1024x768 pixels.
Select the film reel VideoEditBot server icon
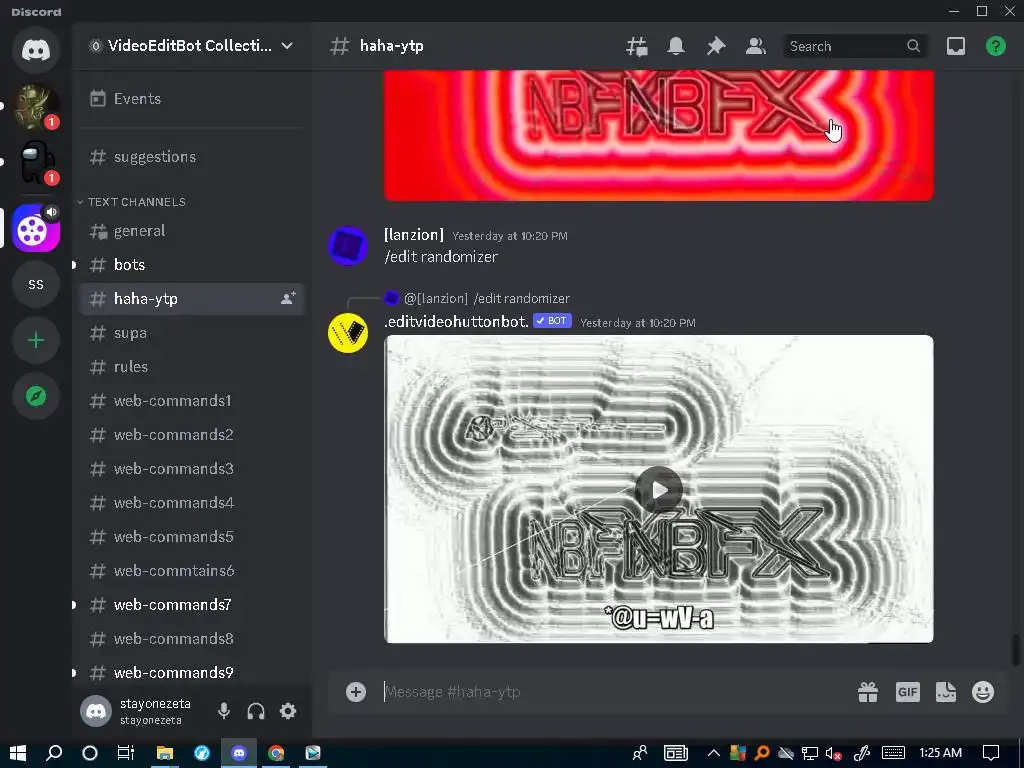tap(36, 228)
